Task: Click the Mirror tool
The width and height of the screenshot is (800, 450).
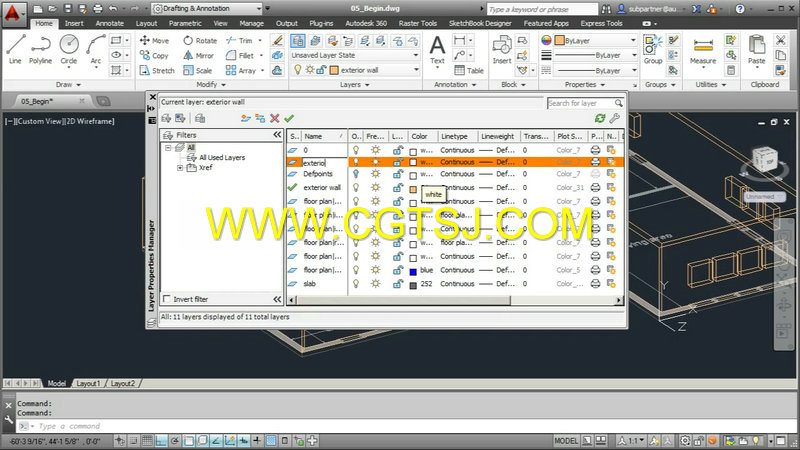Action: (x=199, y=56)
